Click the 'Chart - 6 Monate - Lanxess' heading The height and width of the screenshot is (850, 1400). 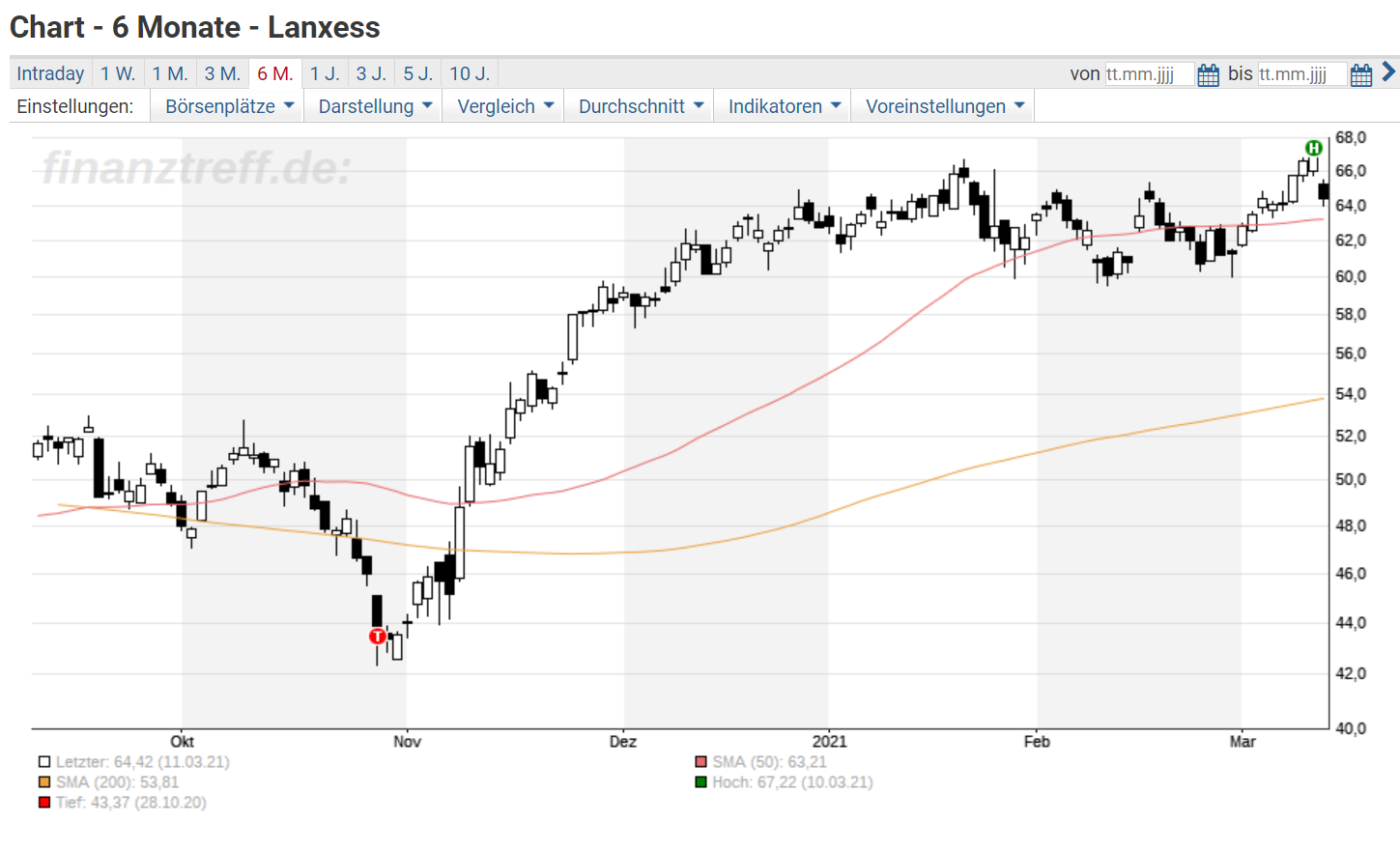tap(195, 27)
